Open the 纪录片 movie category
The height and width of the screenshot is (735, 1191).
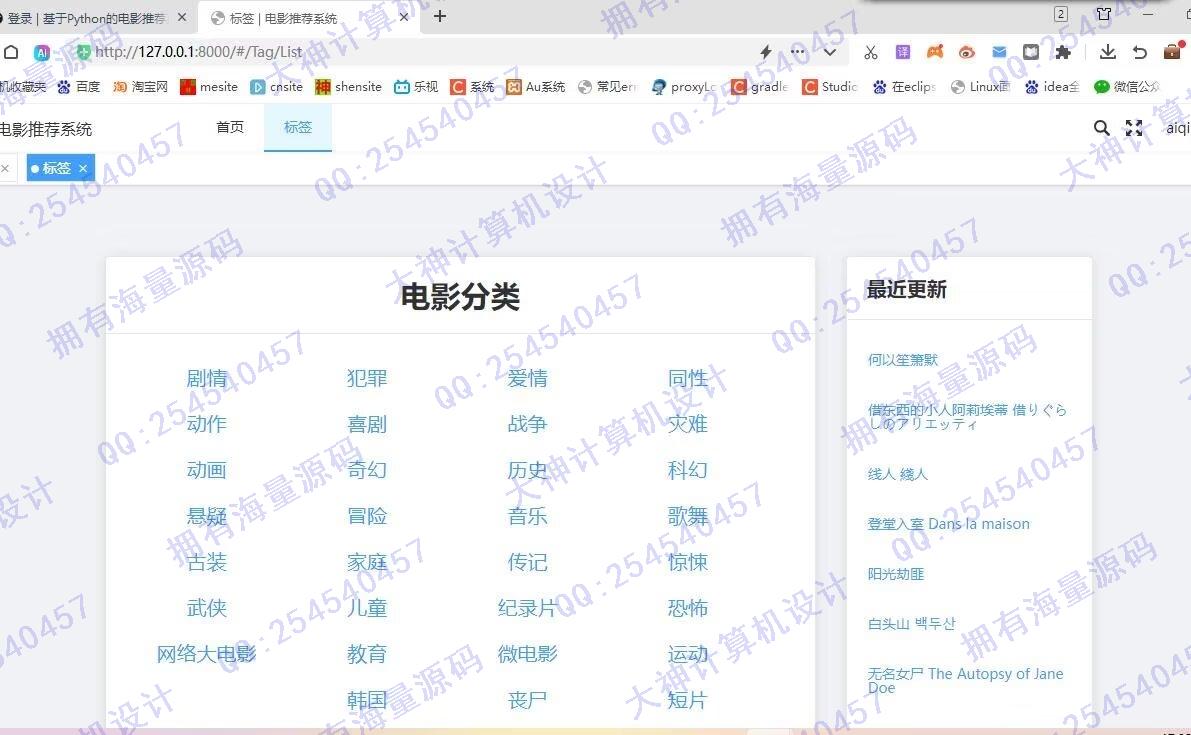[x=527, y=608]
